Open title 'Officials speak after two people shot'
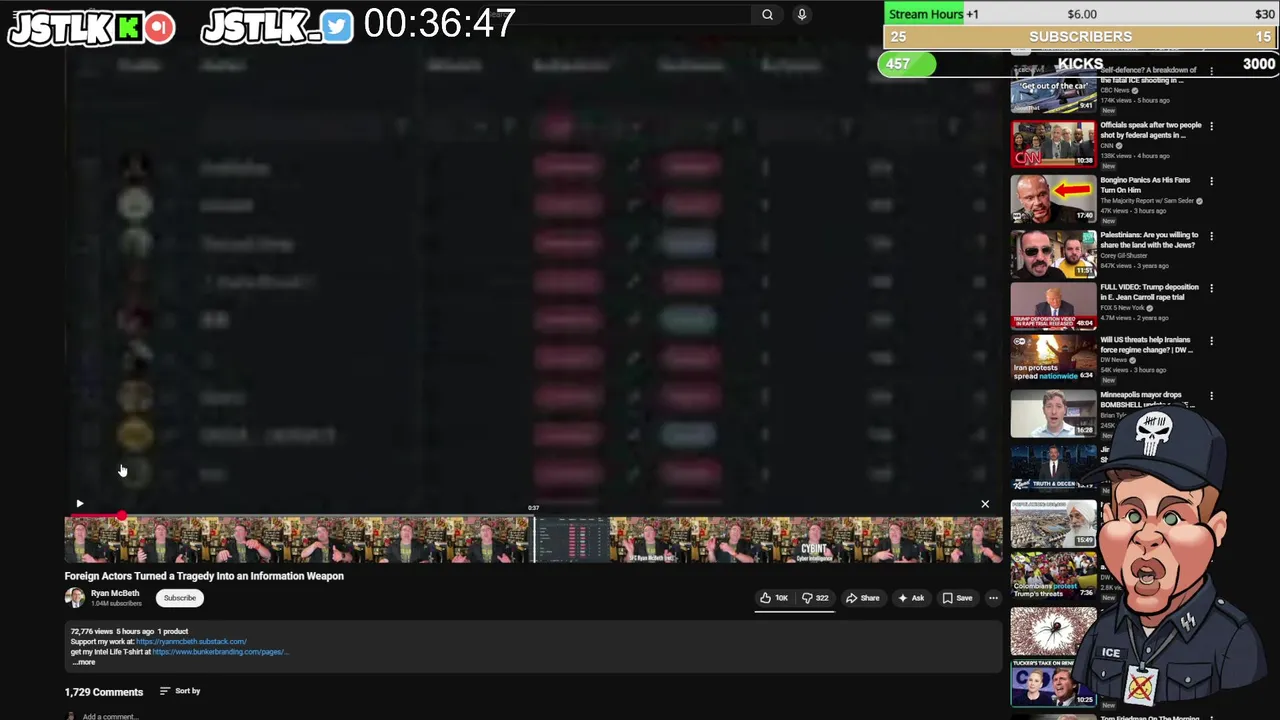Screen dimensions: 1280x720 1150,130
